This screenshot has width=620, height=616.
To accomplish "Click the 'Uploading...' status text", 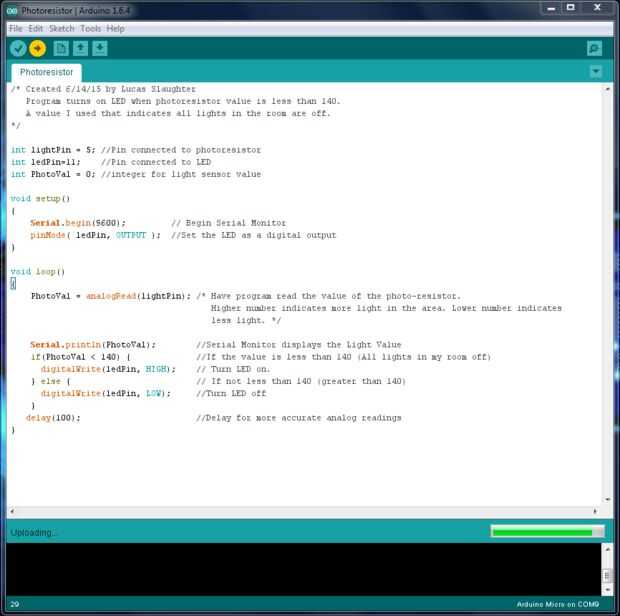I will [x=33, y=533].
